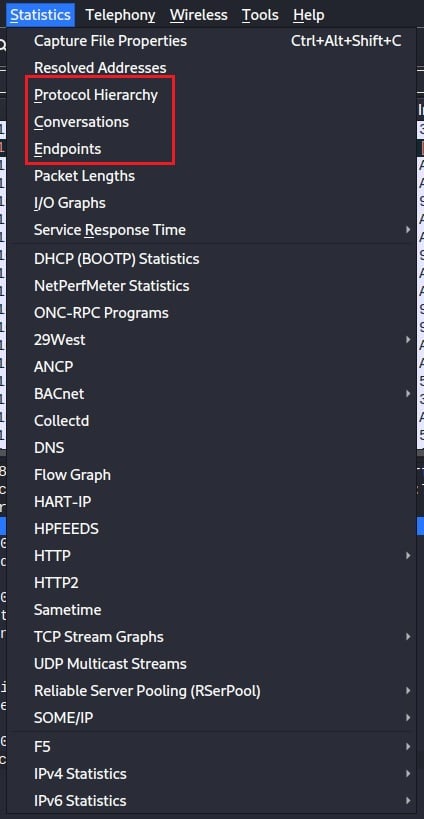Expand TCP Stream Graphs submenu
This screenshot has height=819, width=424.
[x=211, y=637]
